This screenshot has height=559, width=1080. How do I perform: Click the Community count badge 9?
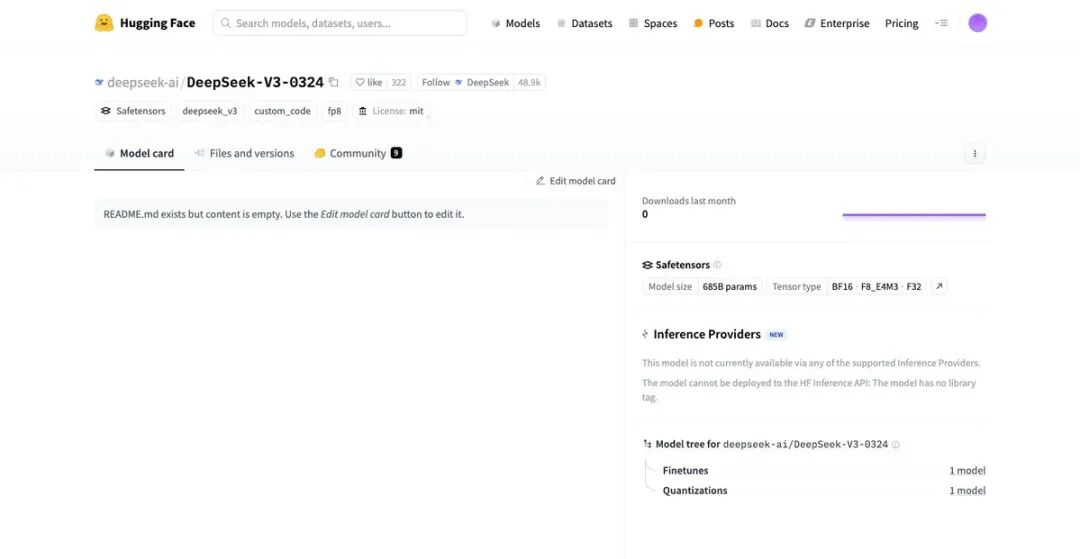tap(396, 153)
